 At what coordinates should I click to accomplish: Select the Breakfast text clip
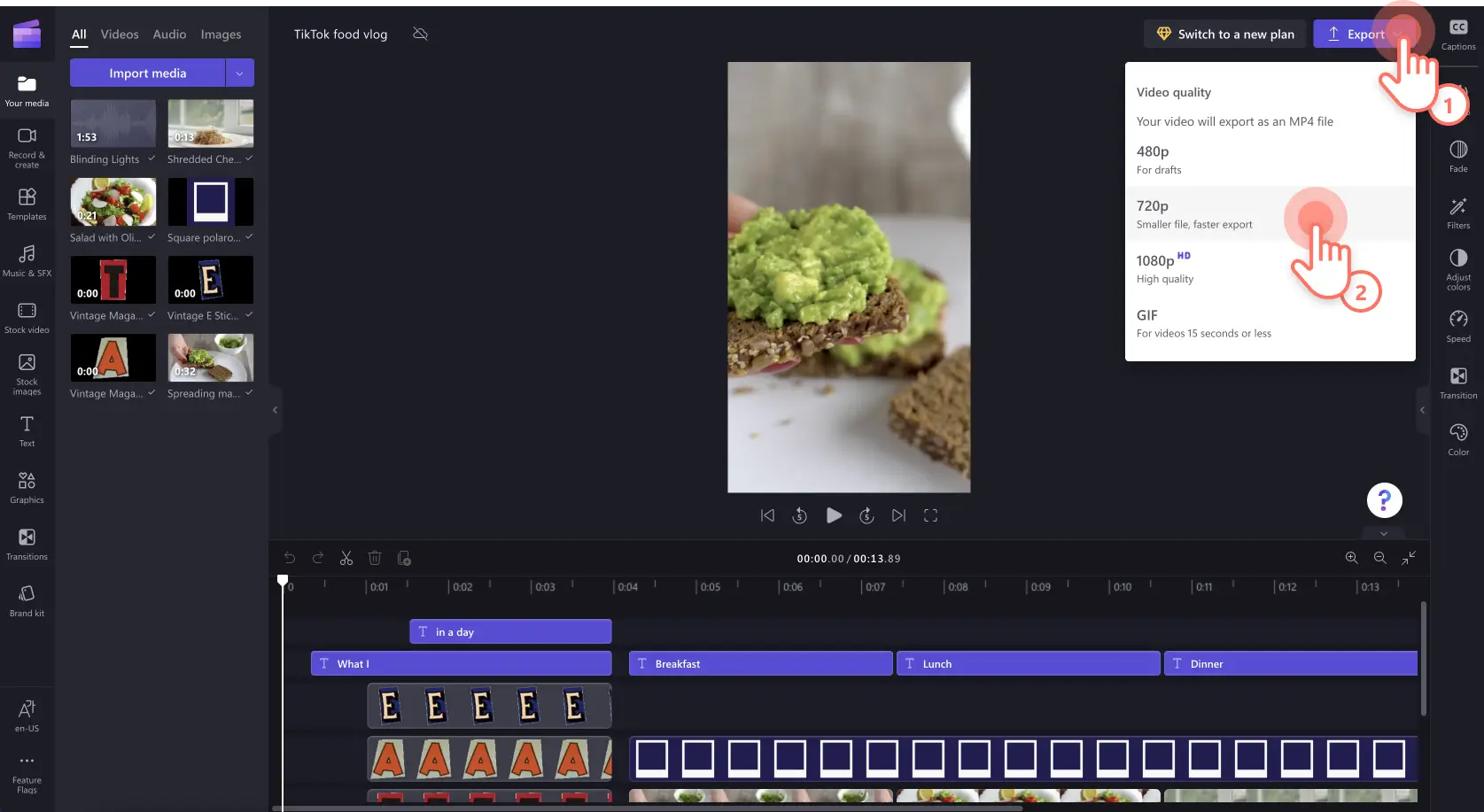click(760, 663)
